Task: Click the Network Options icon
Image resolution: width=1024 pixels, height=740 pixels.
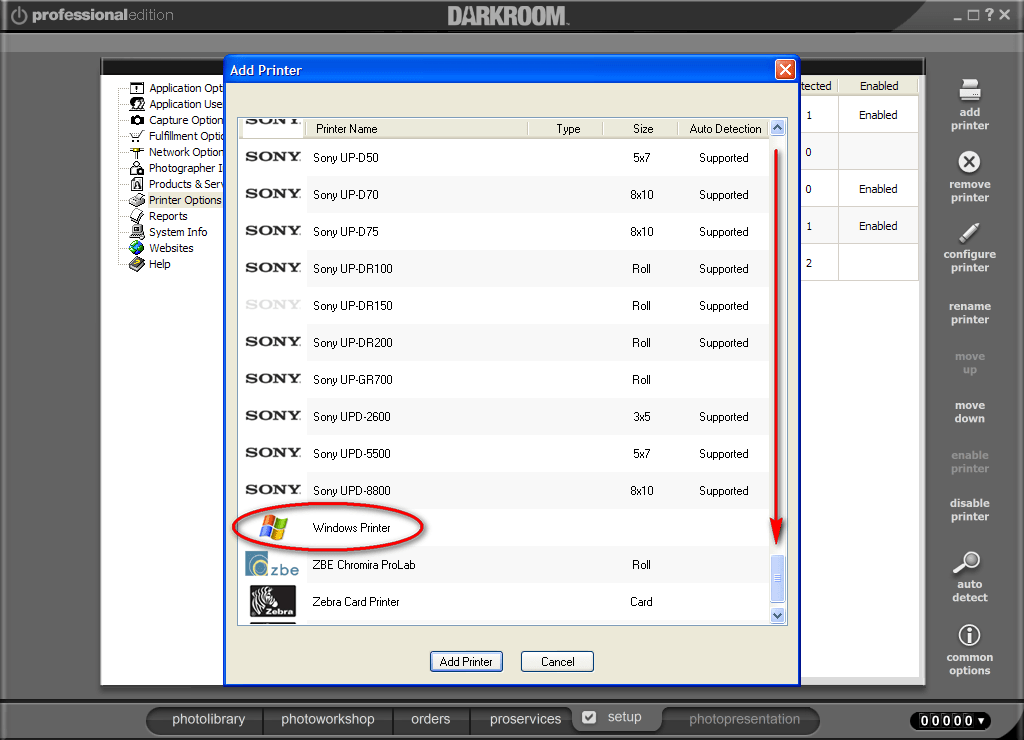Action: (x=135, y=152)
